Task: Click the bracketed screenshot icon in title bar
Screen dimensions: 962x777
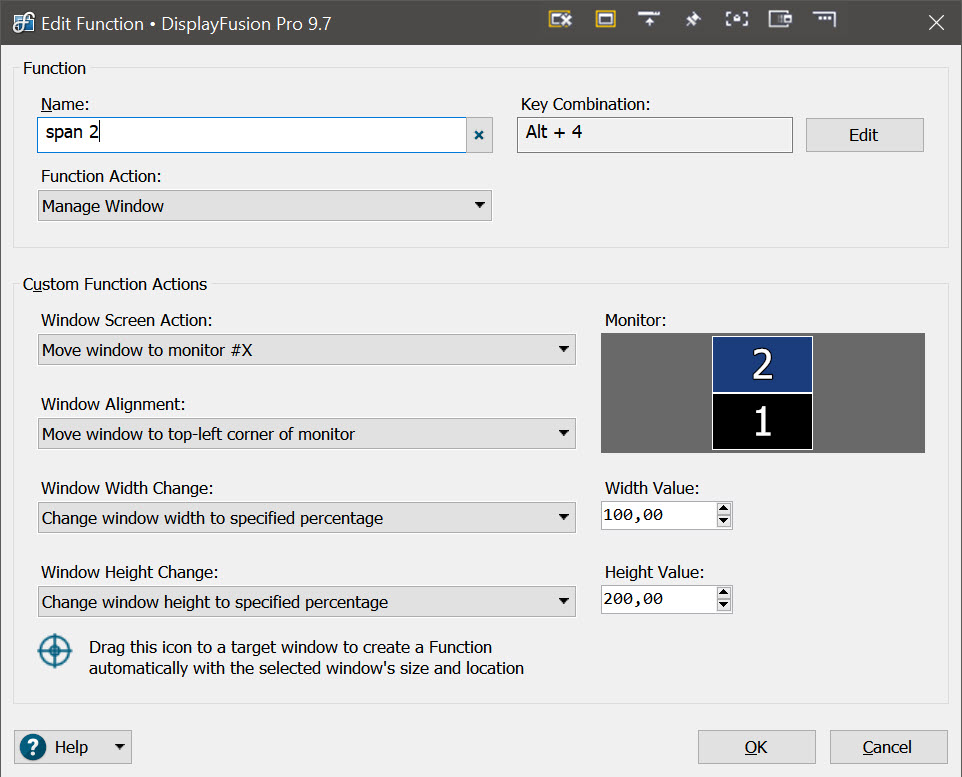Action: click(x=737, y=20)
